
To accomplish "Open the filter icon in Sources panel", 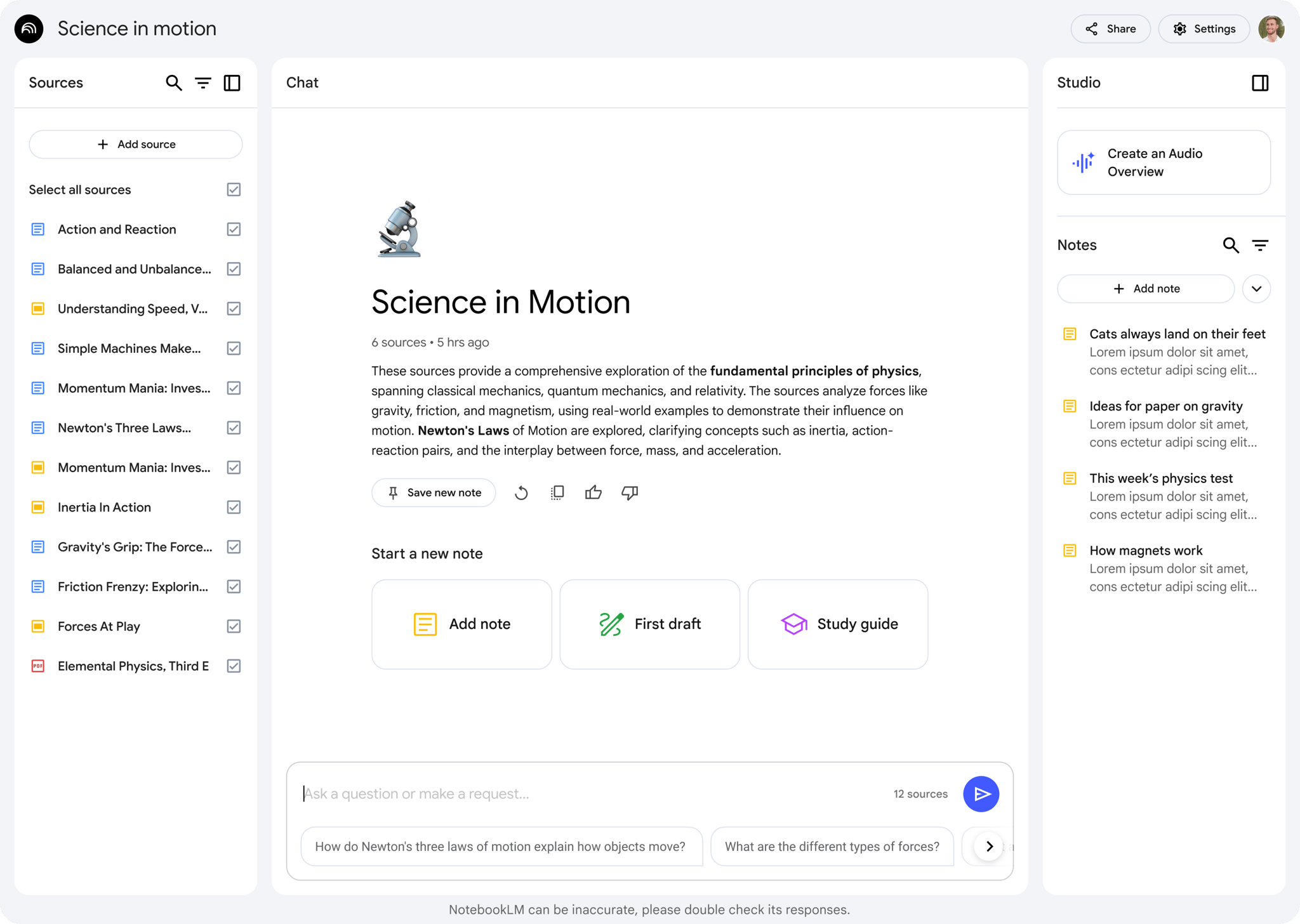I will (203, 83).
